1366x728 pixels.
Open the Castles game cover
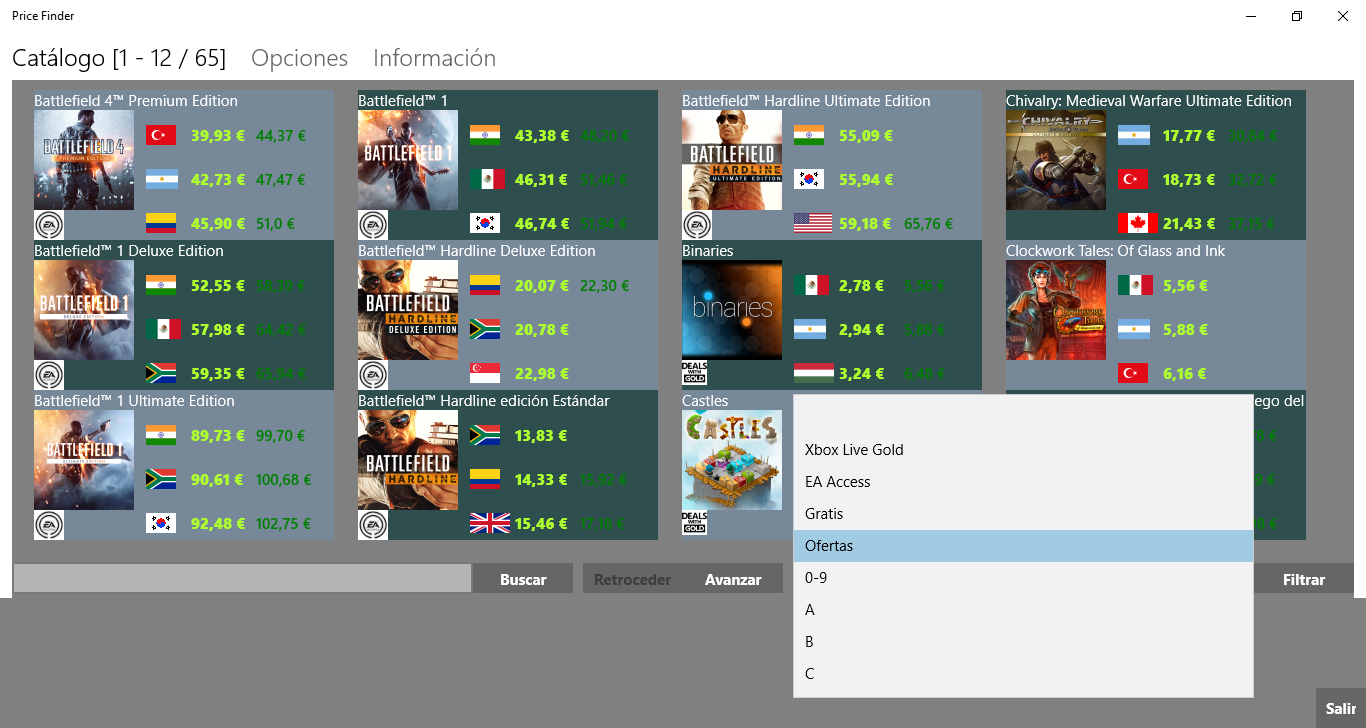click(732, 460)
